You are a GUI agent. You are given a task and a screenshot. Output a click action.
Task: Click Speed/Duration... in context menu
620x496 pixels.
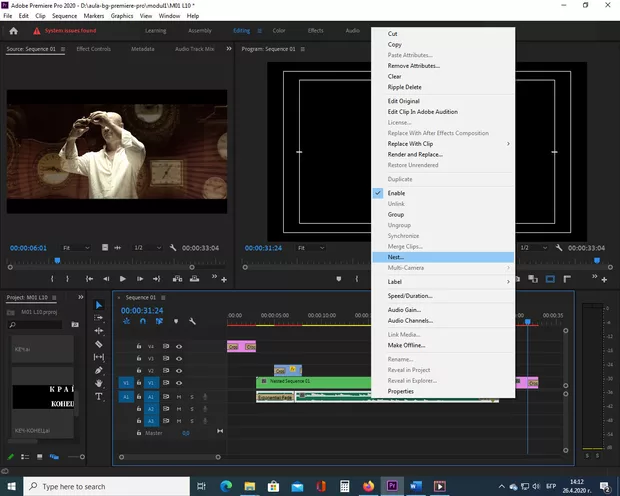[410, 296]
